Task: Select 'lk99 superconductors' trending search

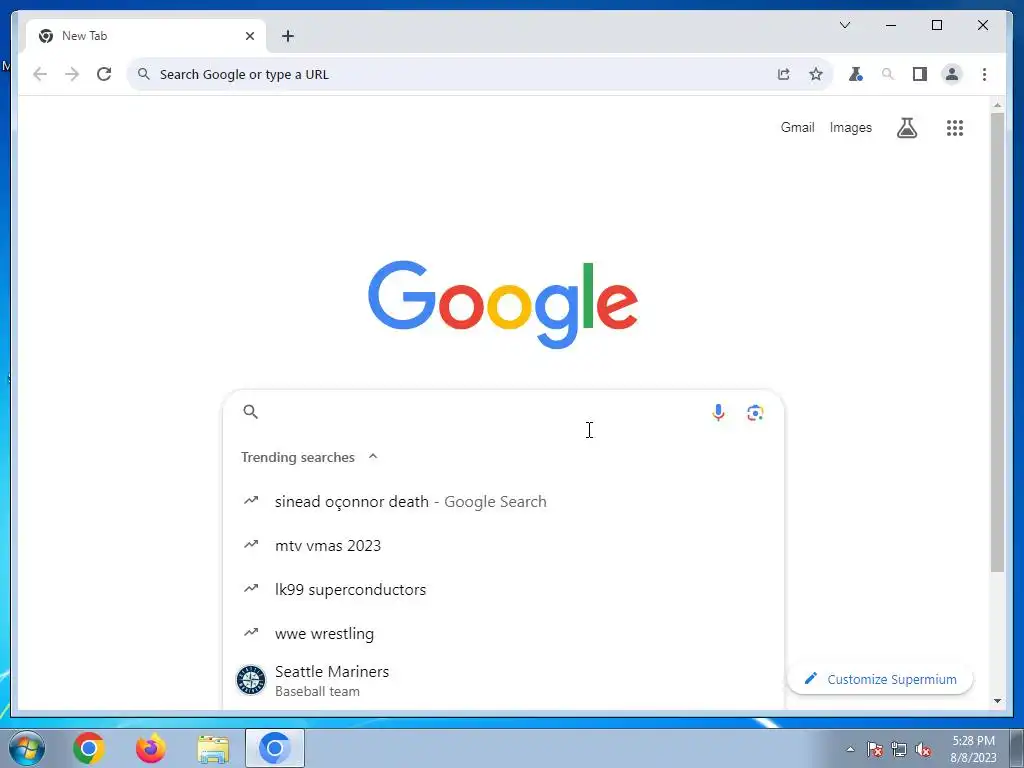Action: 503,589
